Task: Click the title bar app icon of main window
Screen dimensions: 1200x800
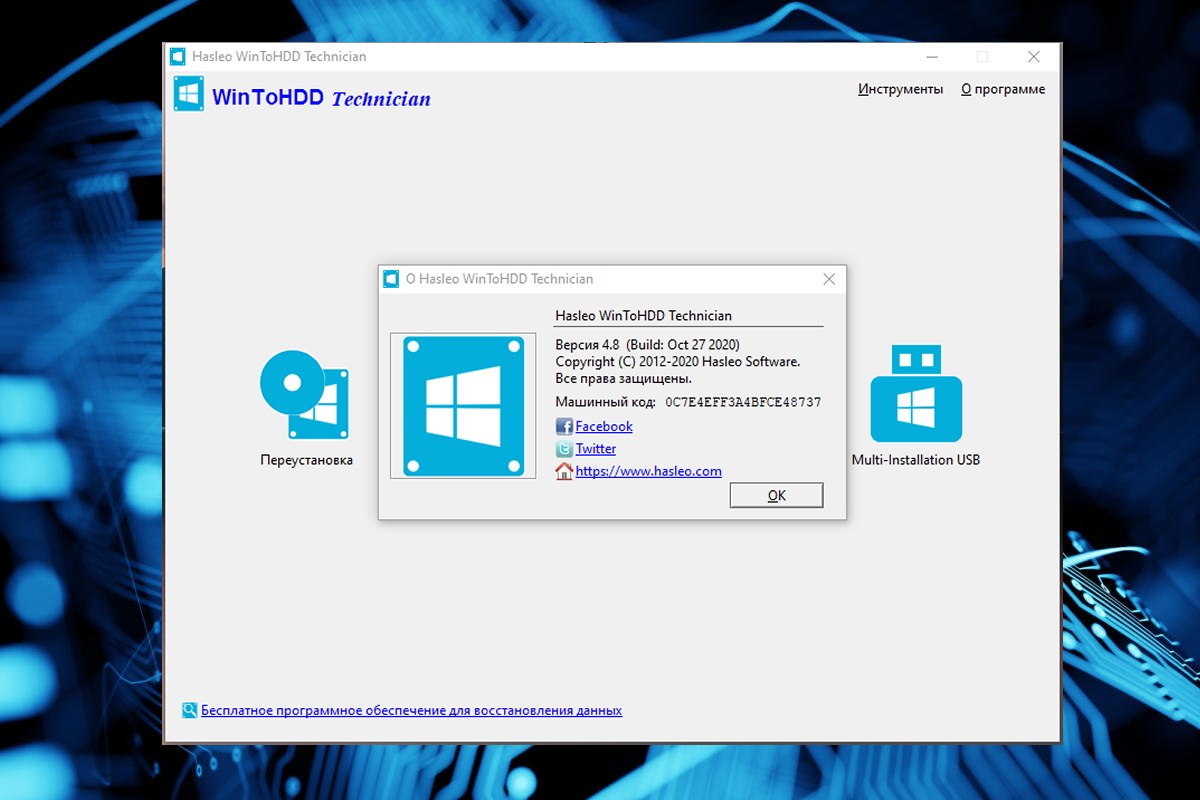Action: click(x=177, y=57)
